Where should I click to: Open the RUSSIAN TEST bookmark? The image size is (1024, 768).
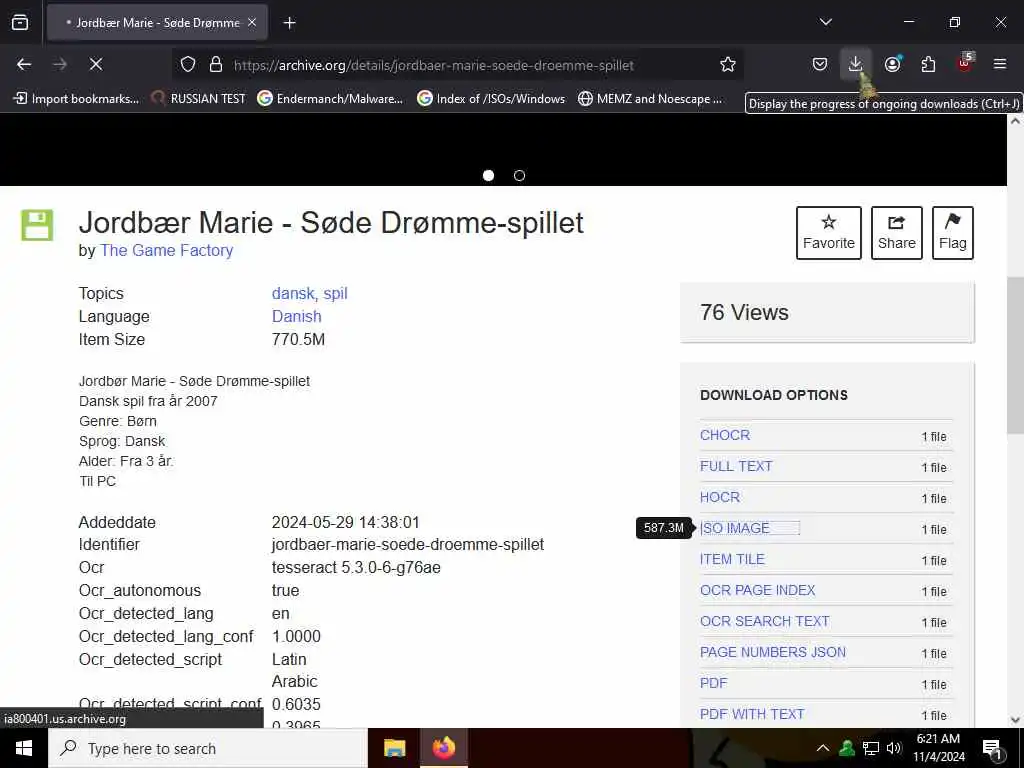point(198,99)
